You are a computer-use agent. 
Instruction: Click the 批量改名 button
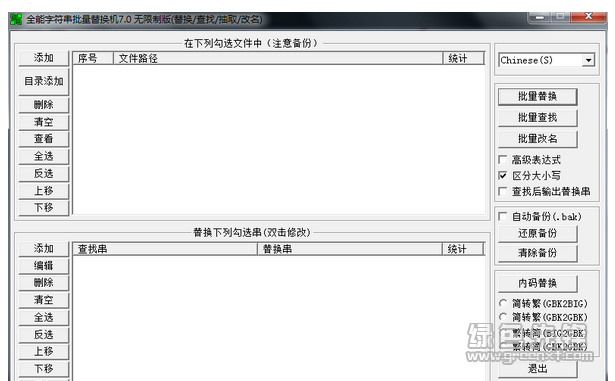pos(537,139)
